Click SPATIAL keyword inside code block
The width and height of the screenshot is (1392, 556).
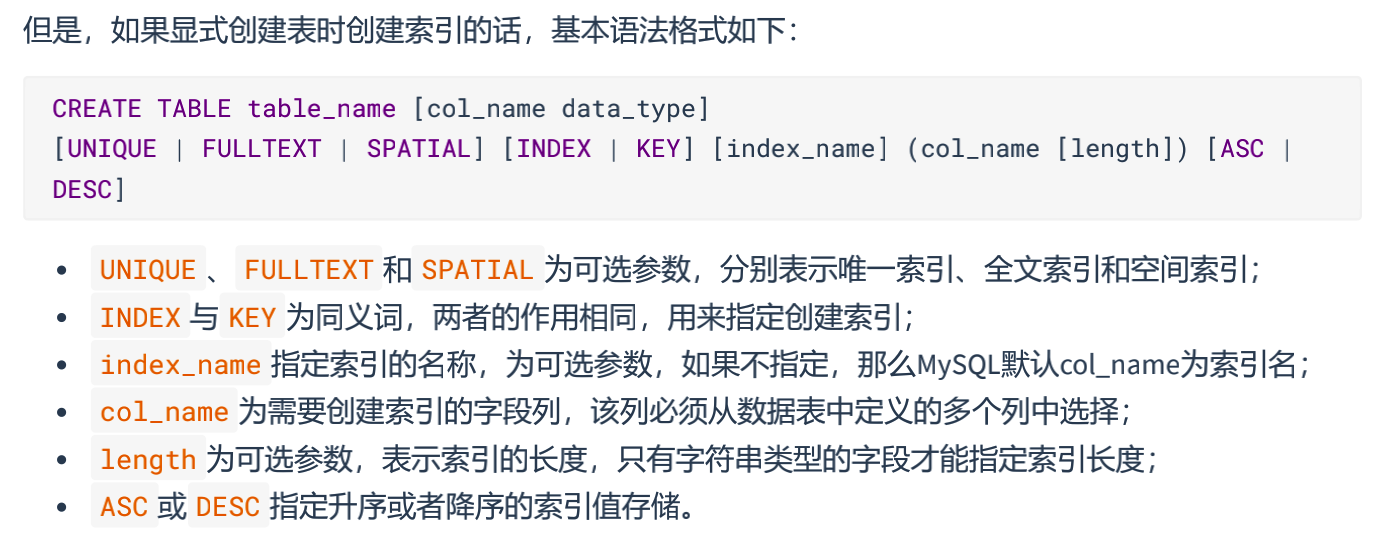pos(419,149)
